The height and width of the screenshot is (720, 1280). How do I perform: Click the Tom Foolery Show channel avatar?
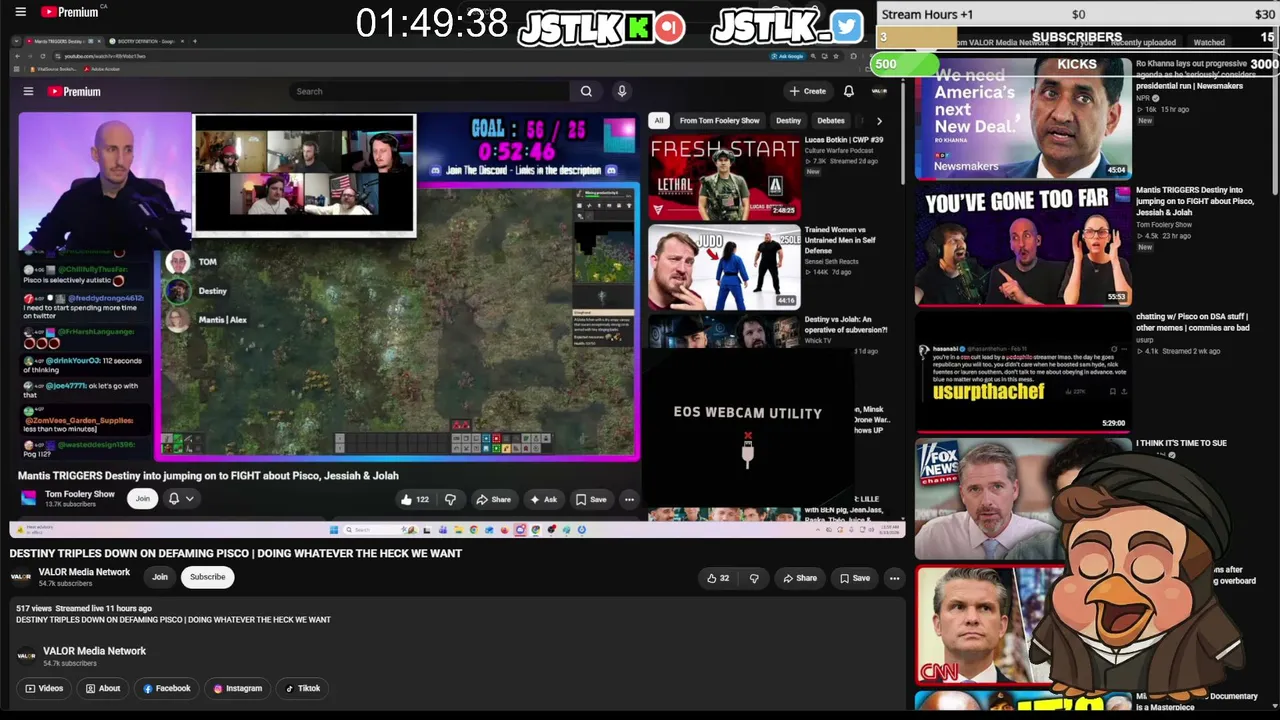pos(28,498)
